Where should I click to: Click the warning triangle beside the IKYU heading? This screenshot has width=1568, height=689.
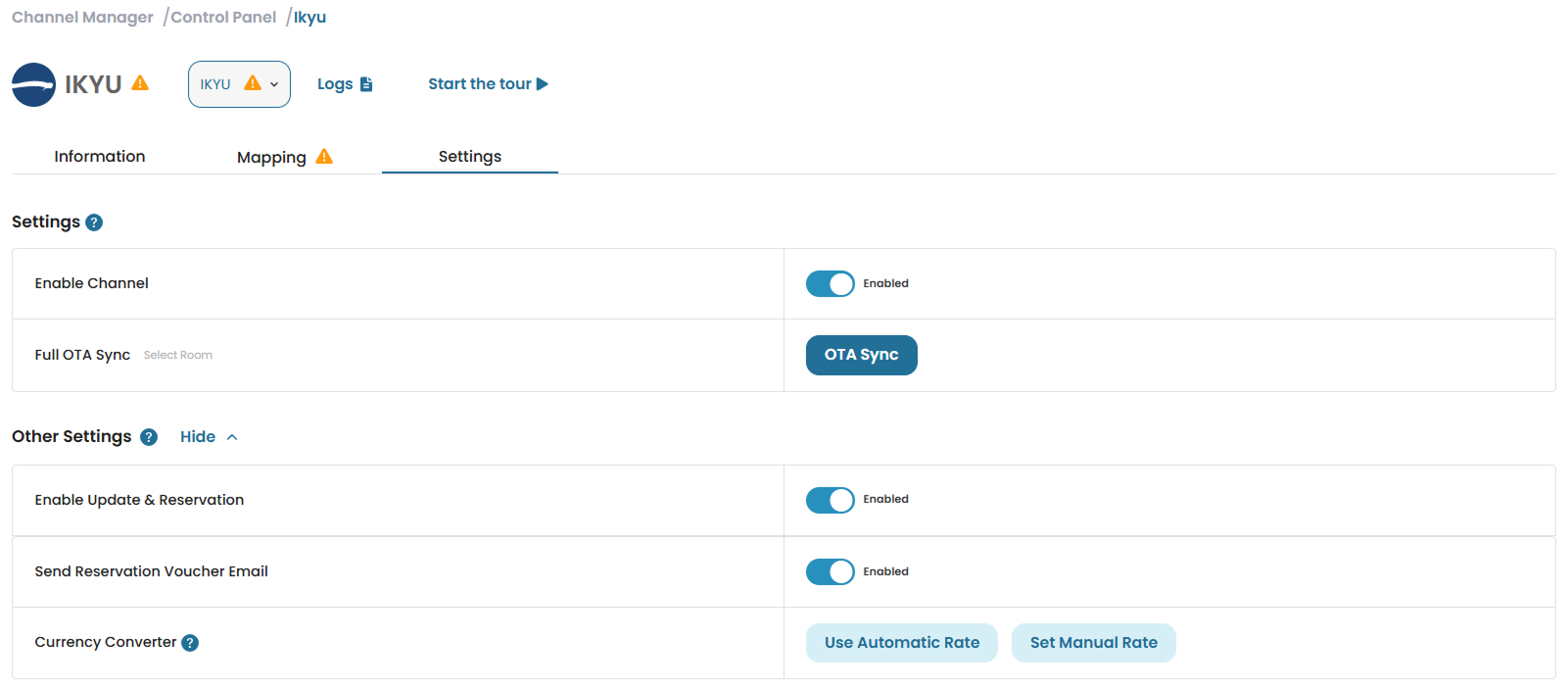pos(140,83)
